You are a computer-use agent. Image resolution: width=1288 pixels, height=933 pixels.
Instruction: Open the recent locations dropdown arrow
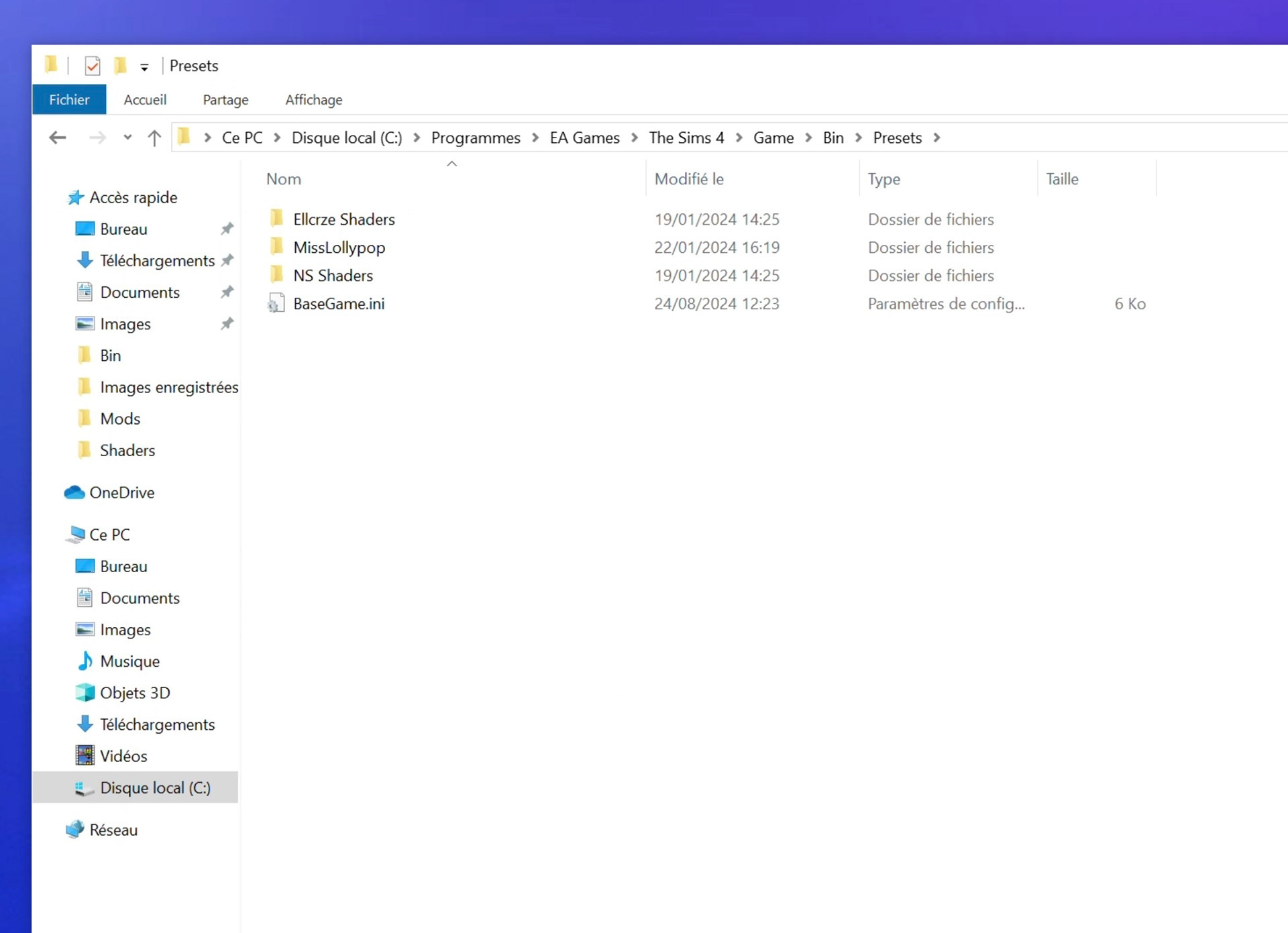[127, 138]
